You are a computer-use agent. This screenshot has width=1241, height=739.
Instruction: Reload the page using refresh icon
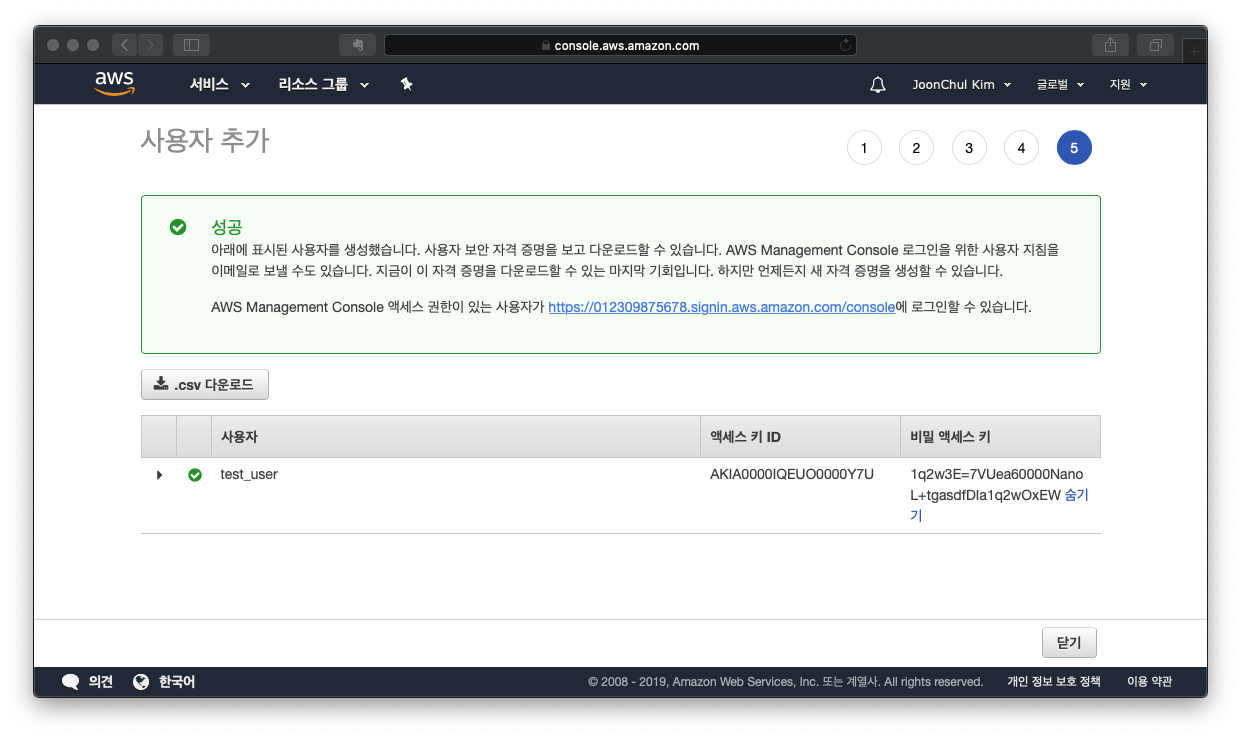[845, 45]
